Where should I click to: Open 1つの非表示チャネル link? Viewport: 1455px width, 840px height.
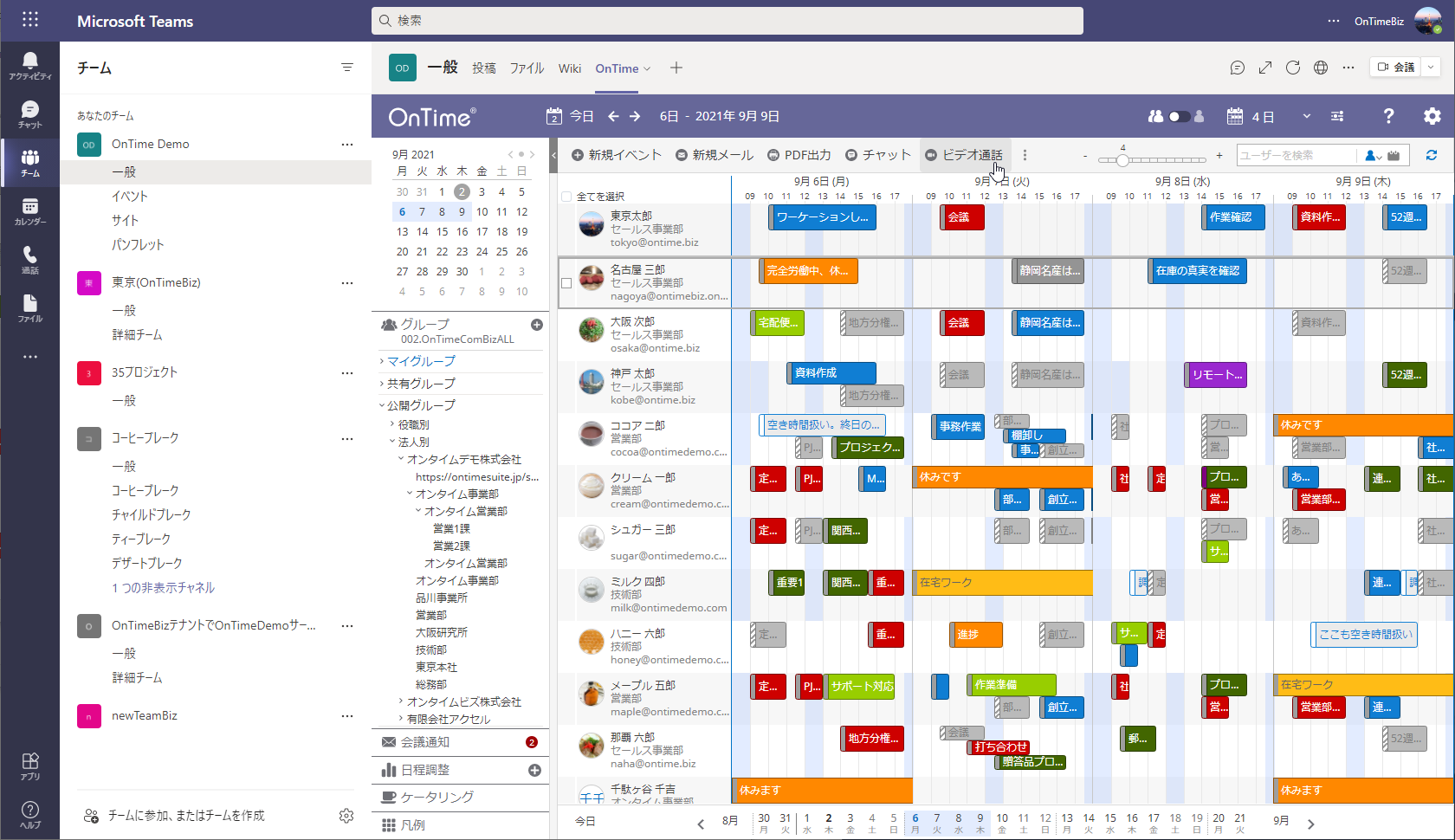[163, 587]
